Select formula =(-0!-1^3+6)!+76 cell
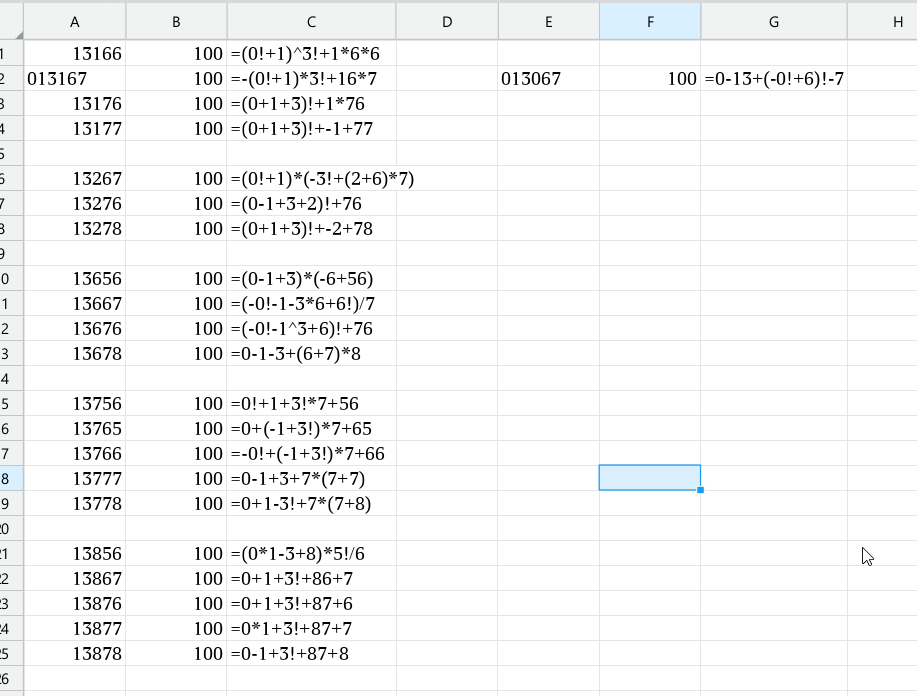This screenshot has width=917, height=696. (x=311, y=329)
